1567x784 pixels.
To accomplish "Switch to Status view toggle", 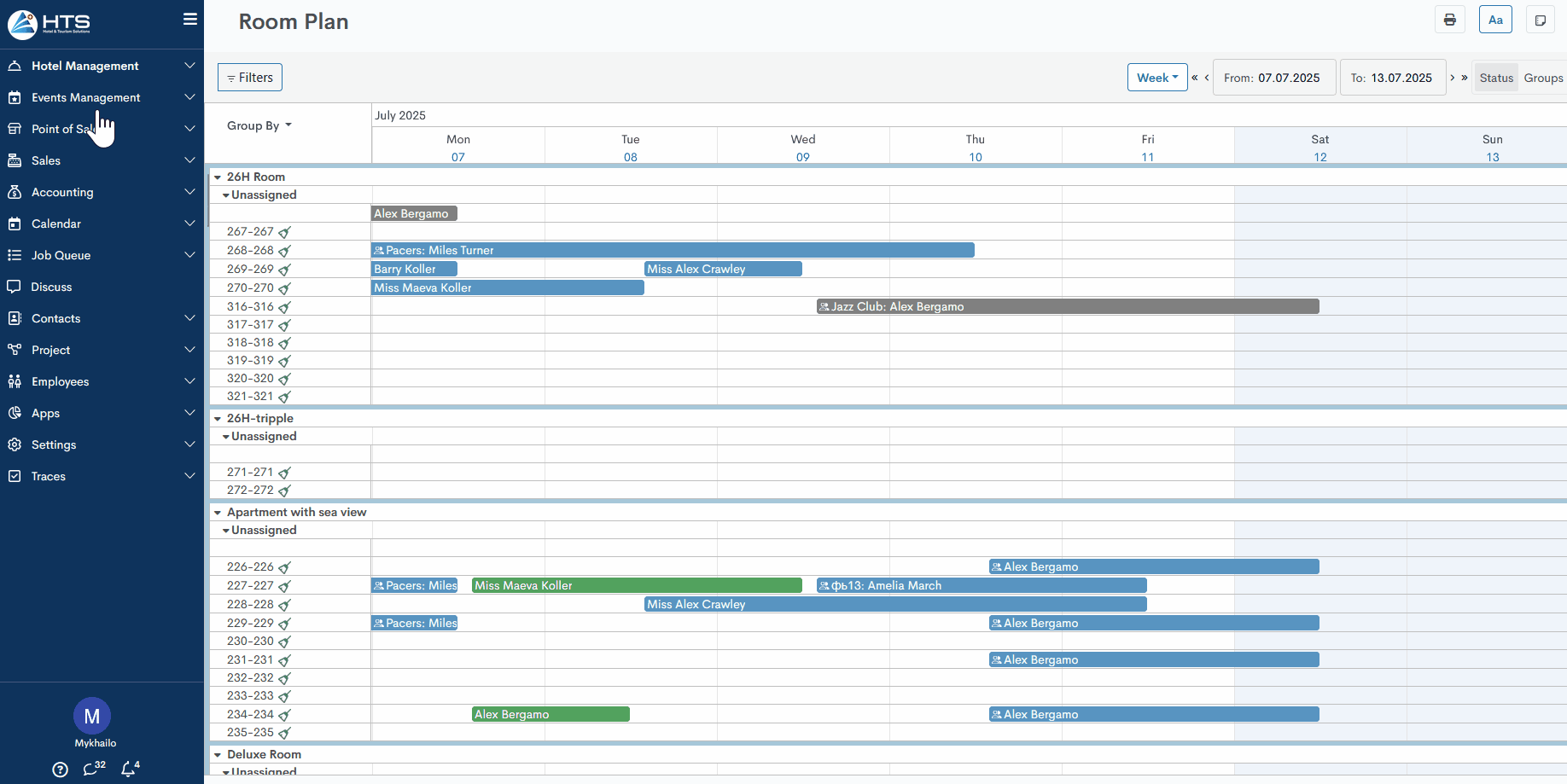I will [1495, 78].
